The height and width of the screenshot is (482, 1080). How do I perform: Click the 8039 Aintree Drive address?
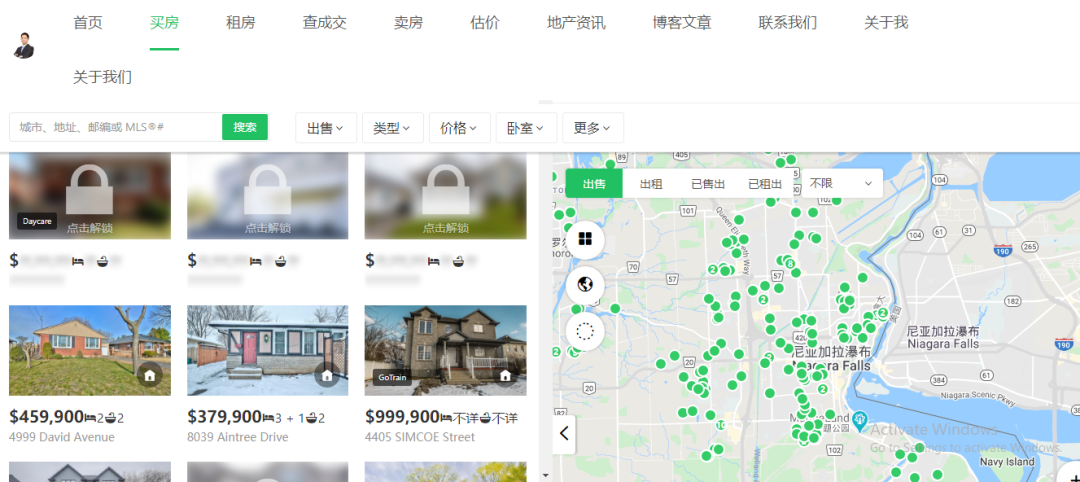(238, 437)
